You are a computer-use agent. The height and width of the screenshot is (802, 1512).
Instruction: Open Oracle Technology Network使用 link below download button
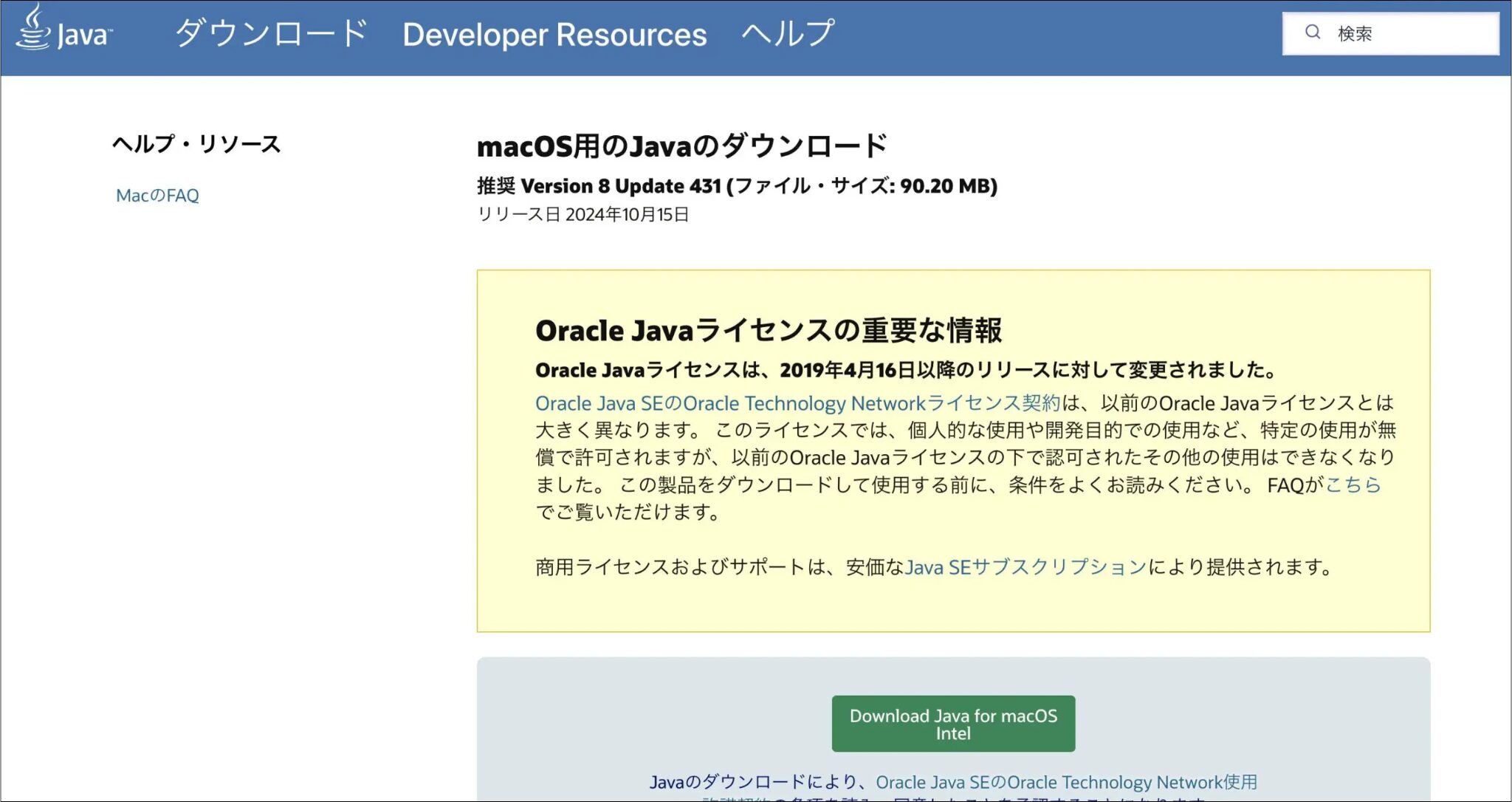[1066, 782]
